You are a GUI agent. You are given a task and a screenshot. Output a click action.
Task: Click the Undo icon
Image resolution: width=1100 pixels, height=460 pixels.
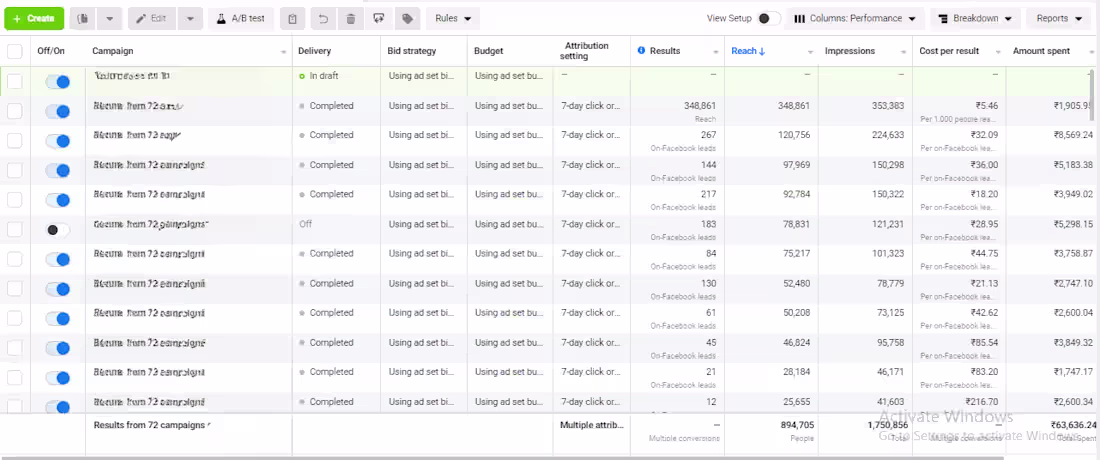323,18
